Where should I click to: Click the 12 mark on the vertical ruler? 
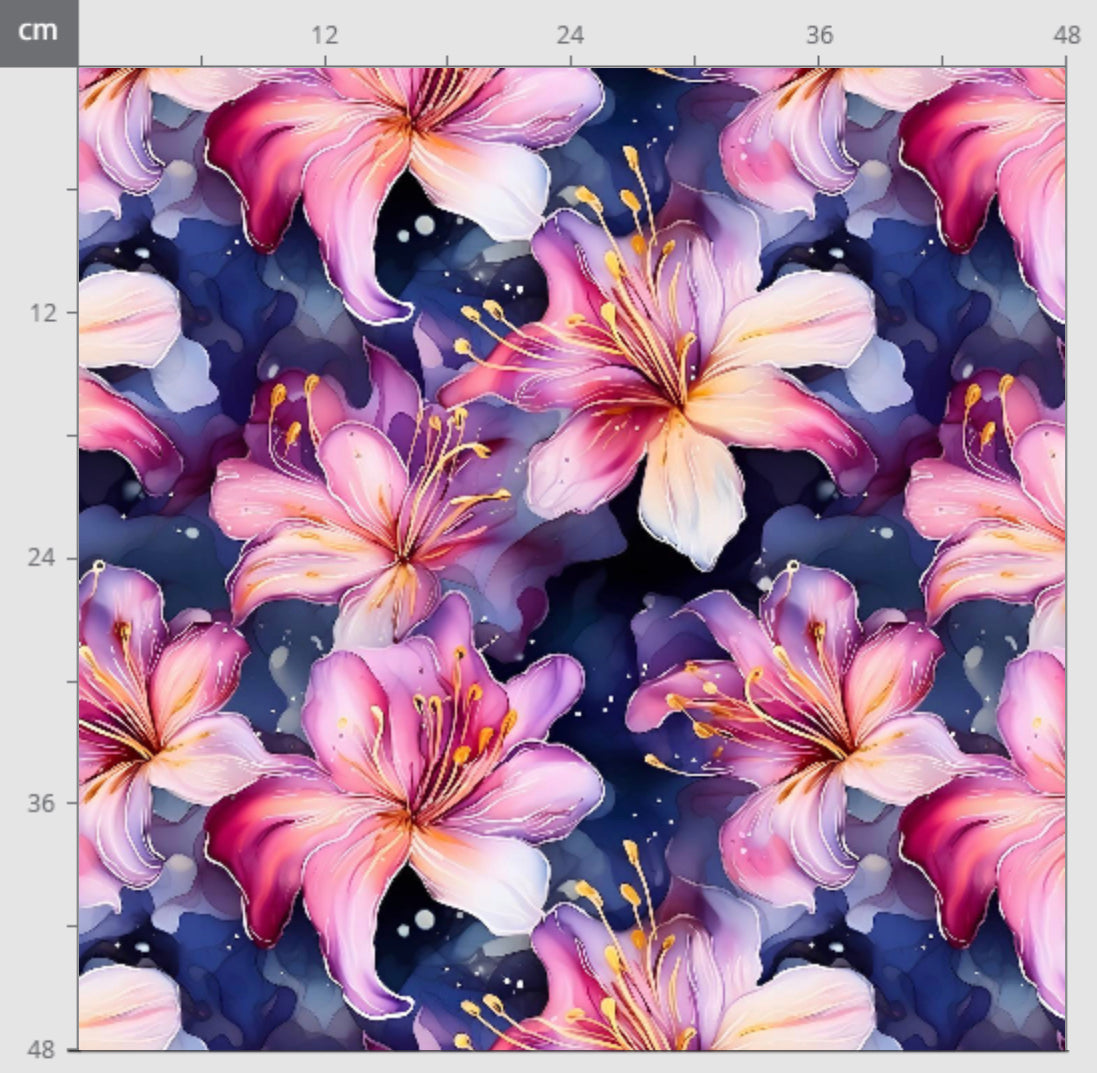pyautogui.click(x=41, y=312)
